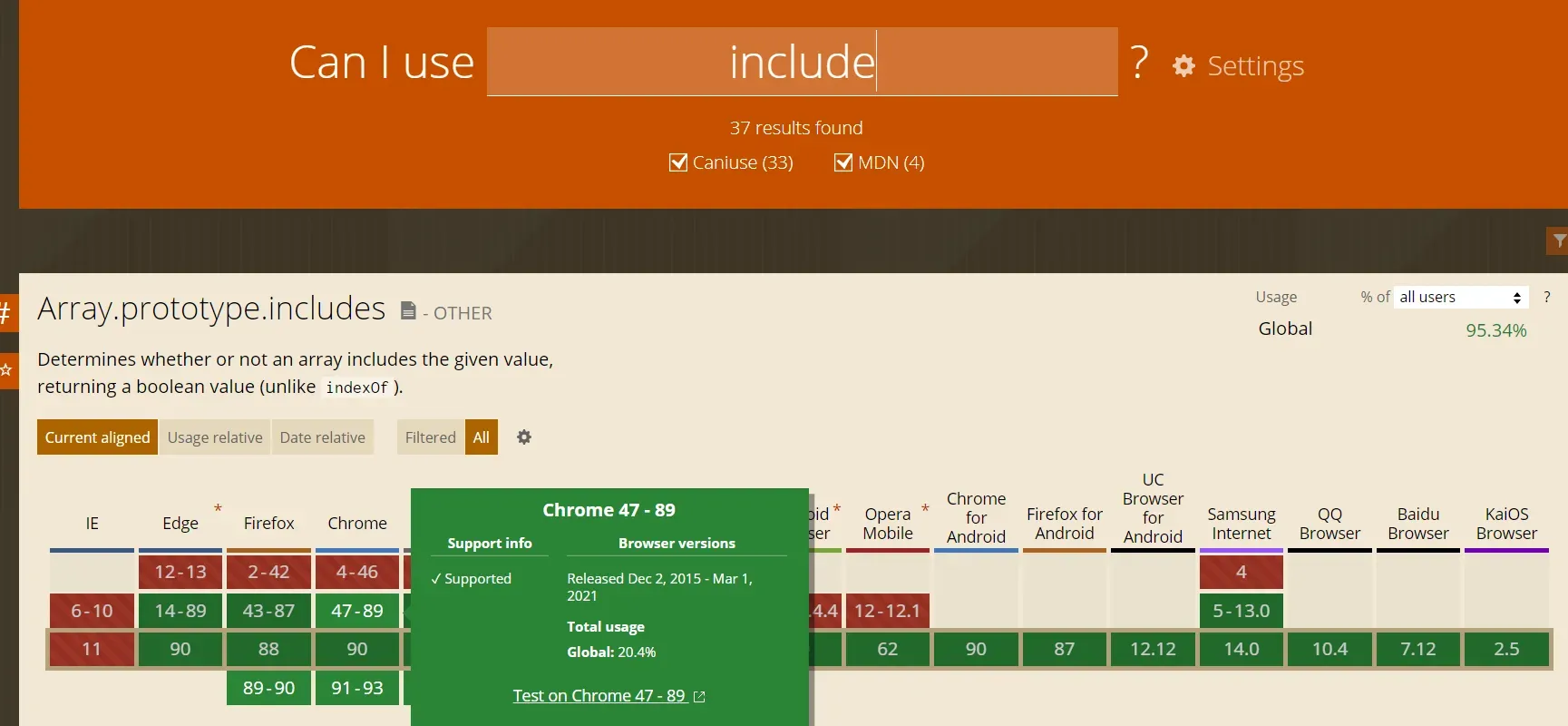Screen dimensions: 1568x726
Task: Uncheck the Caniuse results checkbox
Action: 677,162
